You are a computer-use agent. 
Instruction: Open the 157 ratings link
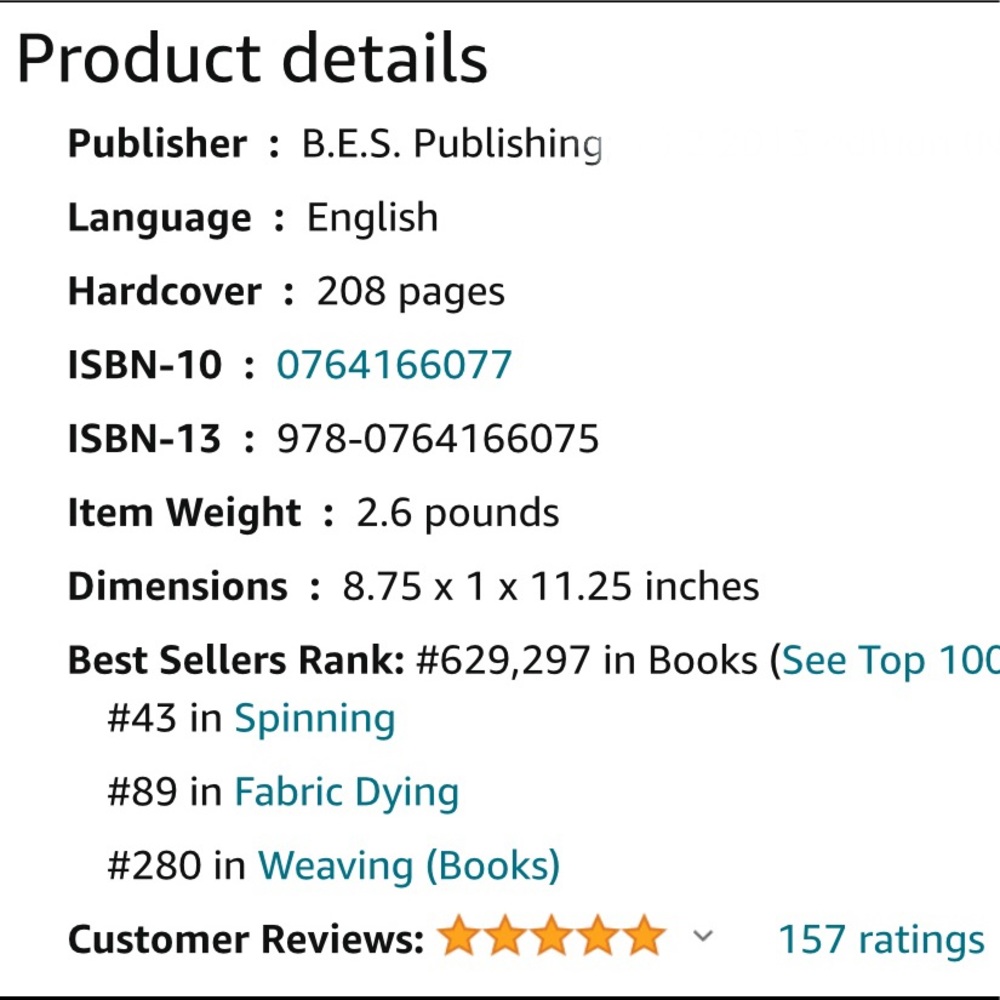click(881, 939)
